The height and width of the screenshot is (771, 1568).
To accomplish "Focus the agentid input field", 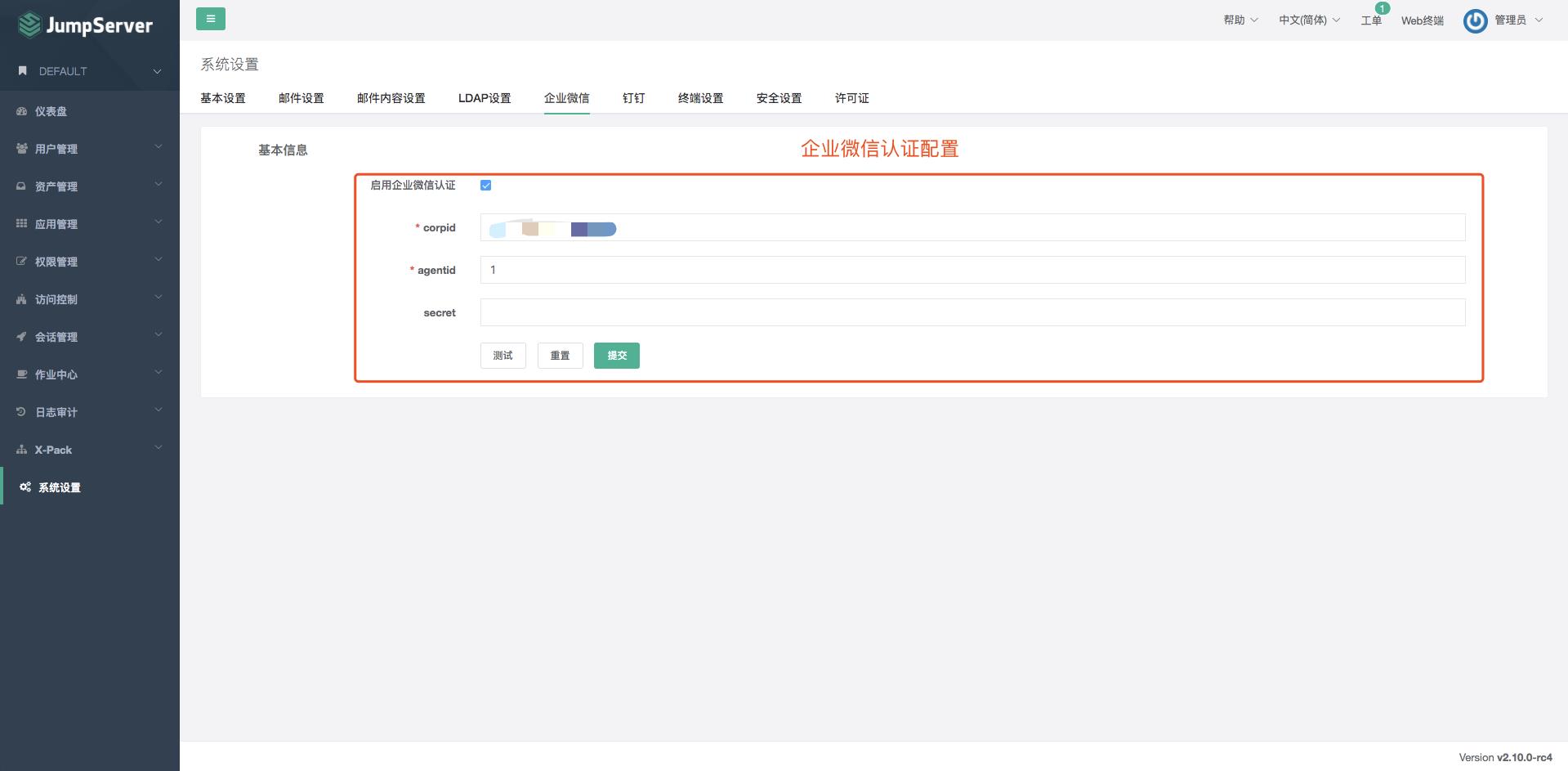I will point(973,270).
